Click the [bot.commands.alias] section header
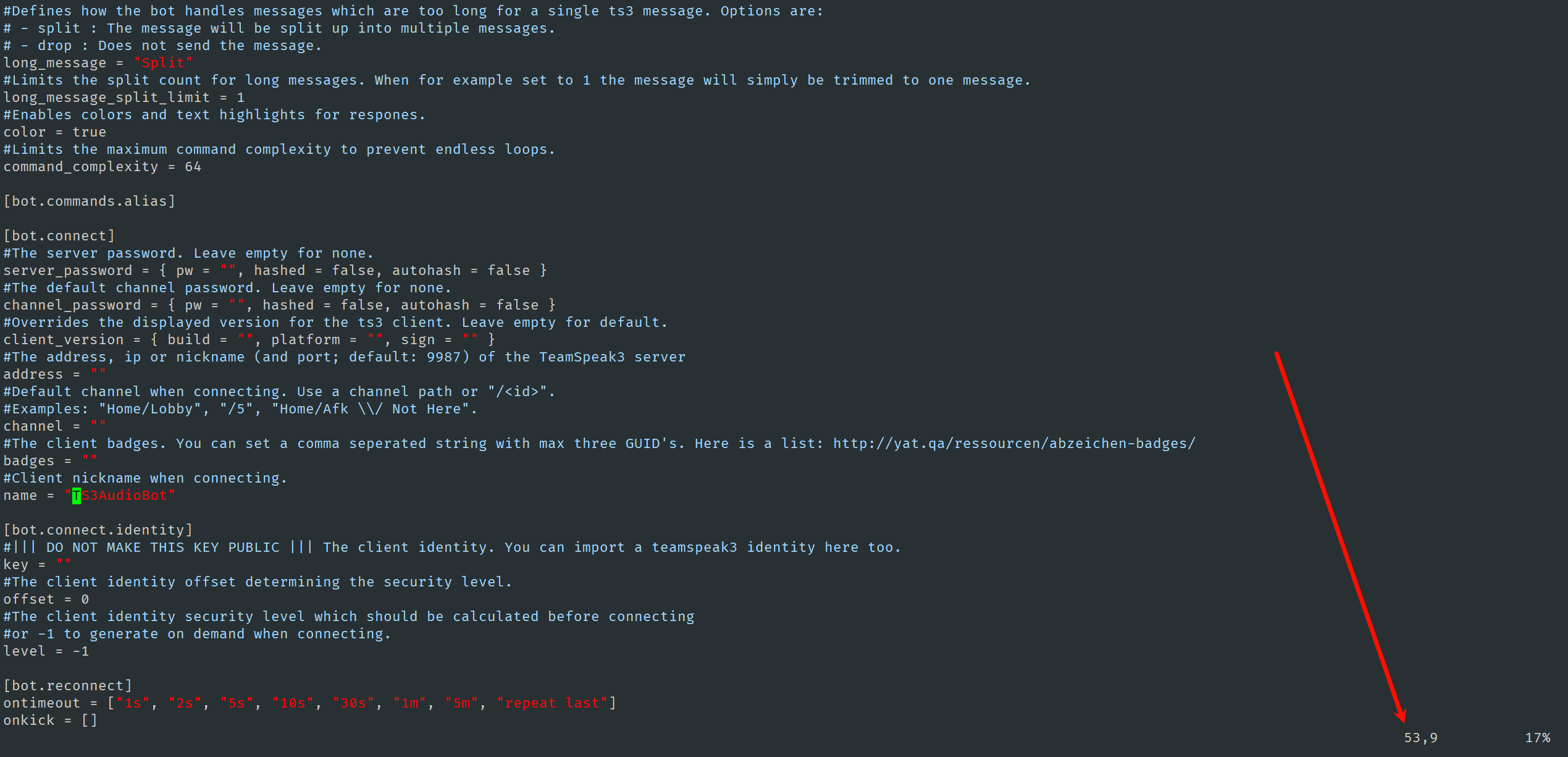This screenshot has width=1568, height=757. click(x=90, y=201)
